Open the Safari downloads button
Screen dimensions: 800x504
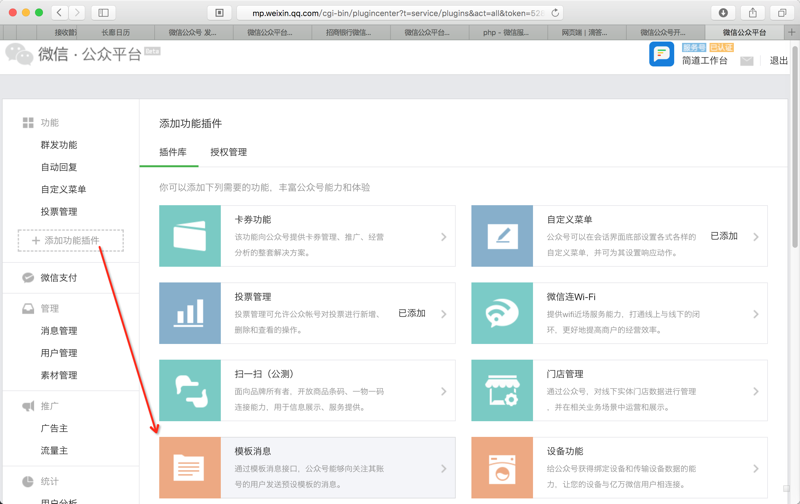723,13
